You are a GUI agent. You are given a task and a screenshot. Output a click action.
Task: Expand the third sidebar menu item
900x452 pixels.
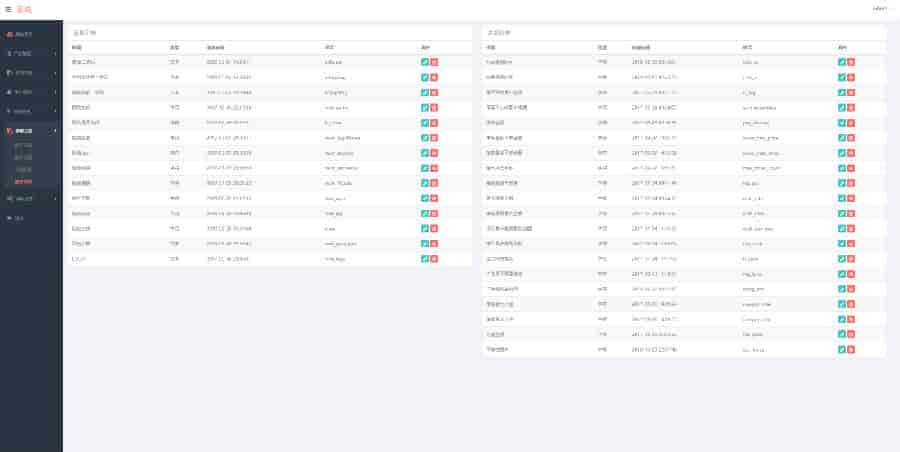(x=31, y=73)
